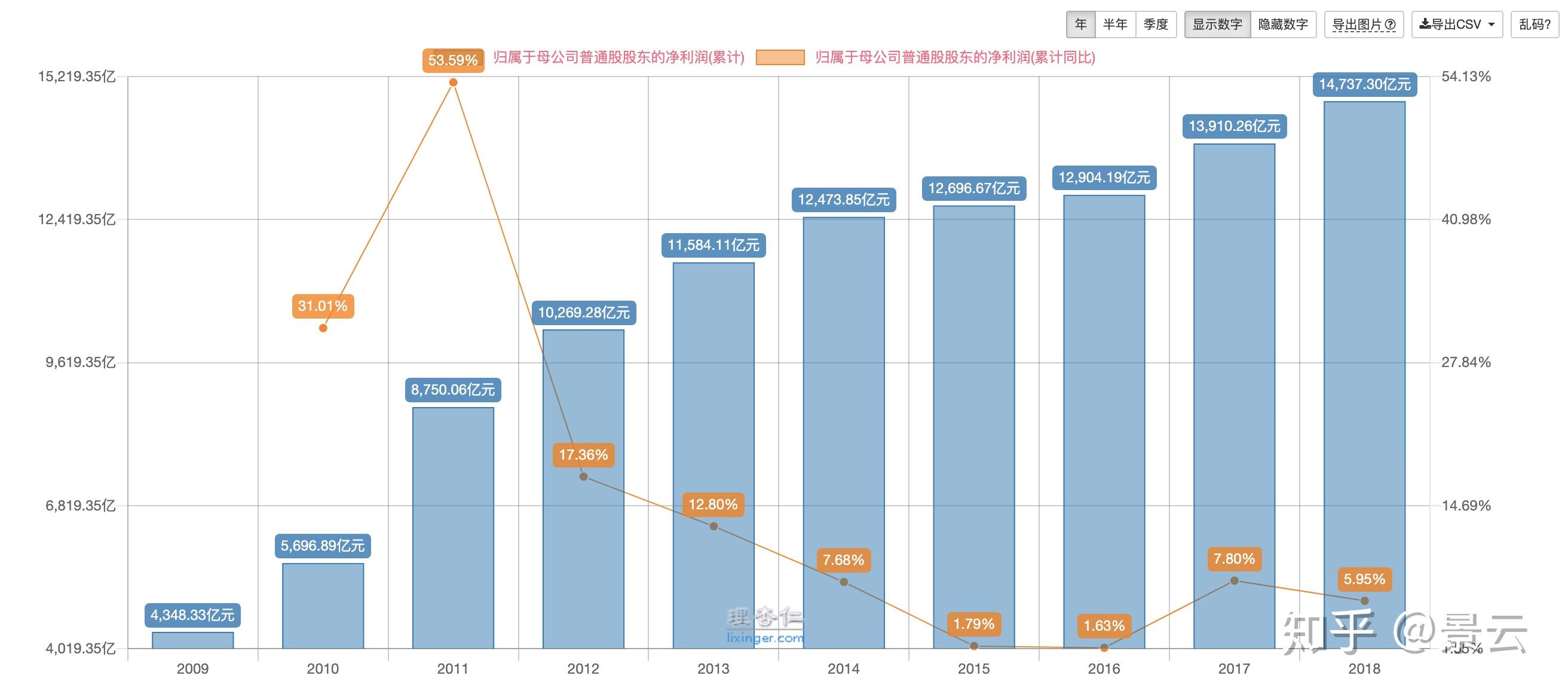Toggle legend 归属于母公司普通股股东的净利润(累计)
1568x697 pixels.
click(618, 57)
